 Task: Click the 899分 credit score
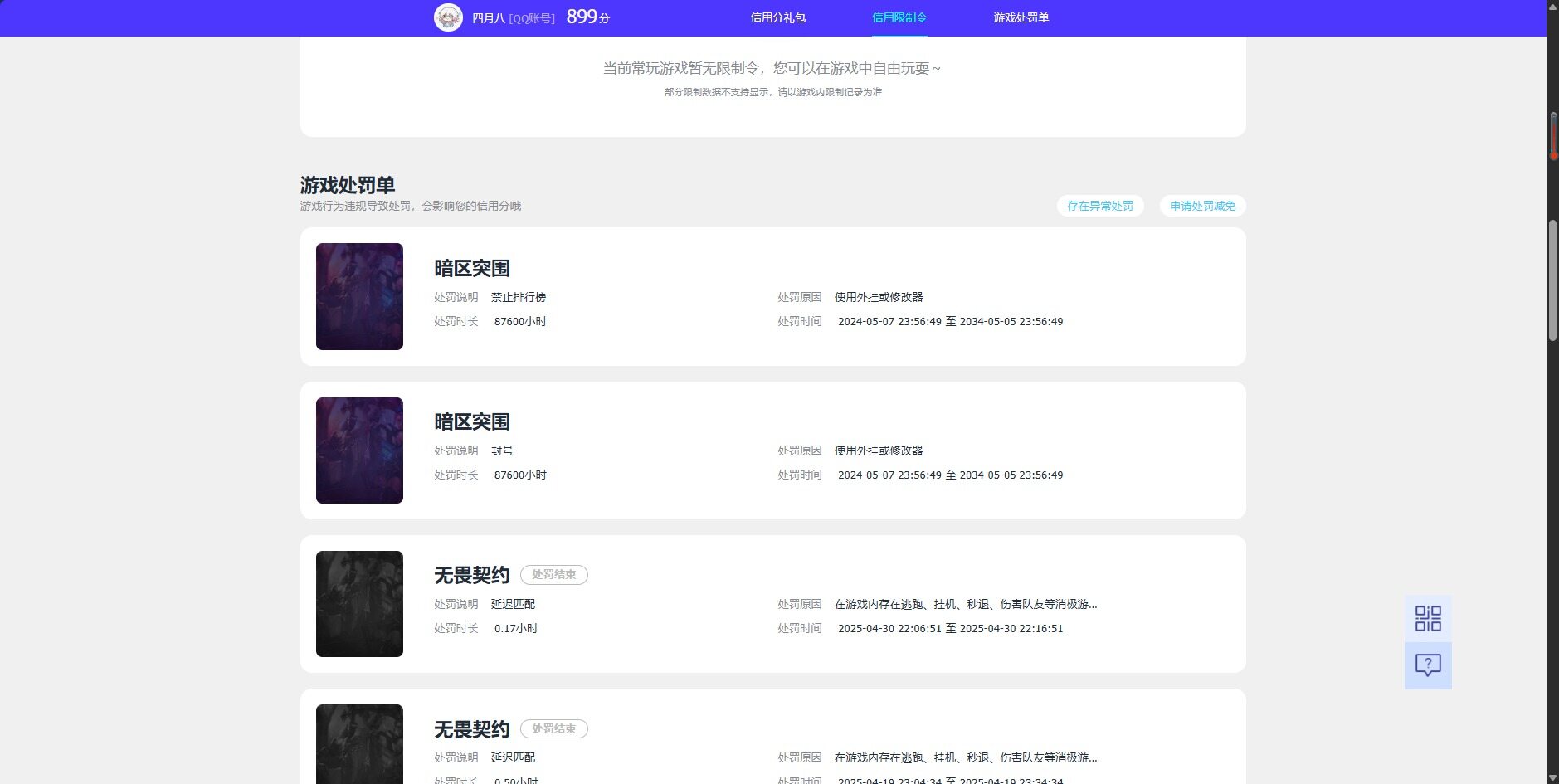point(587,17)
